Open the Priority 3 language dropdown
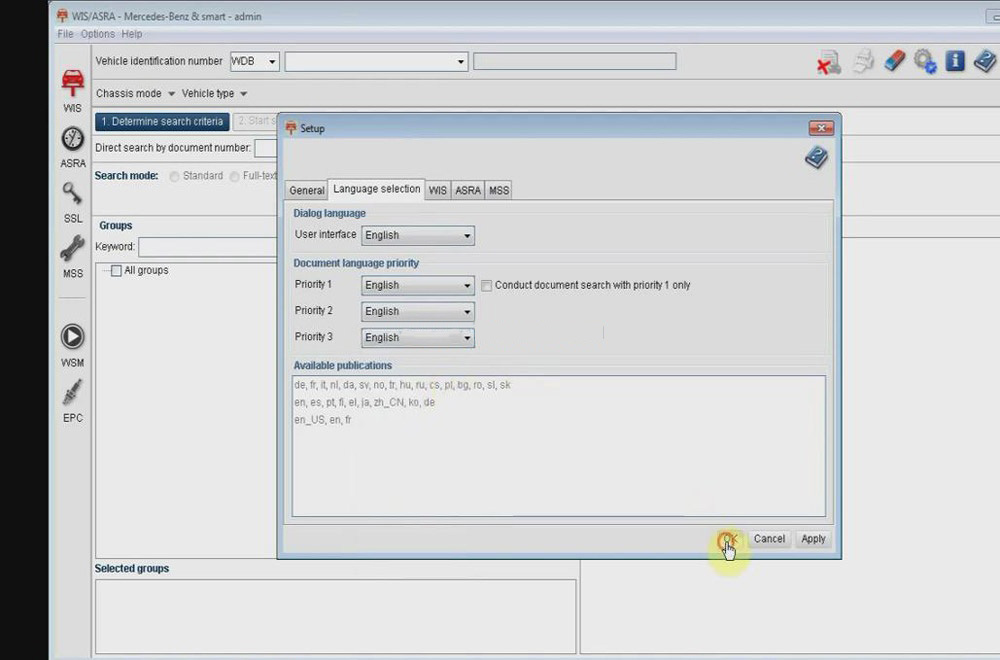 pos(418,337)
